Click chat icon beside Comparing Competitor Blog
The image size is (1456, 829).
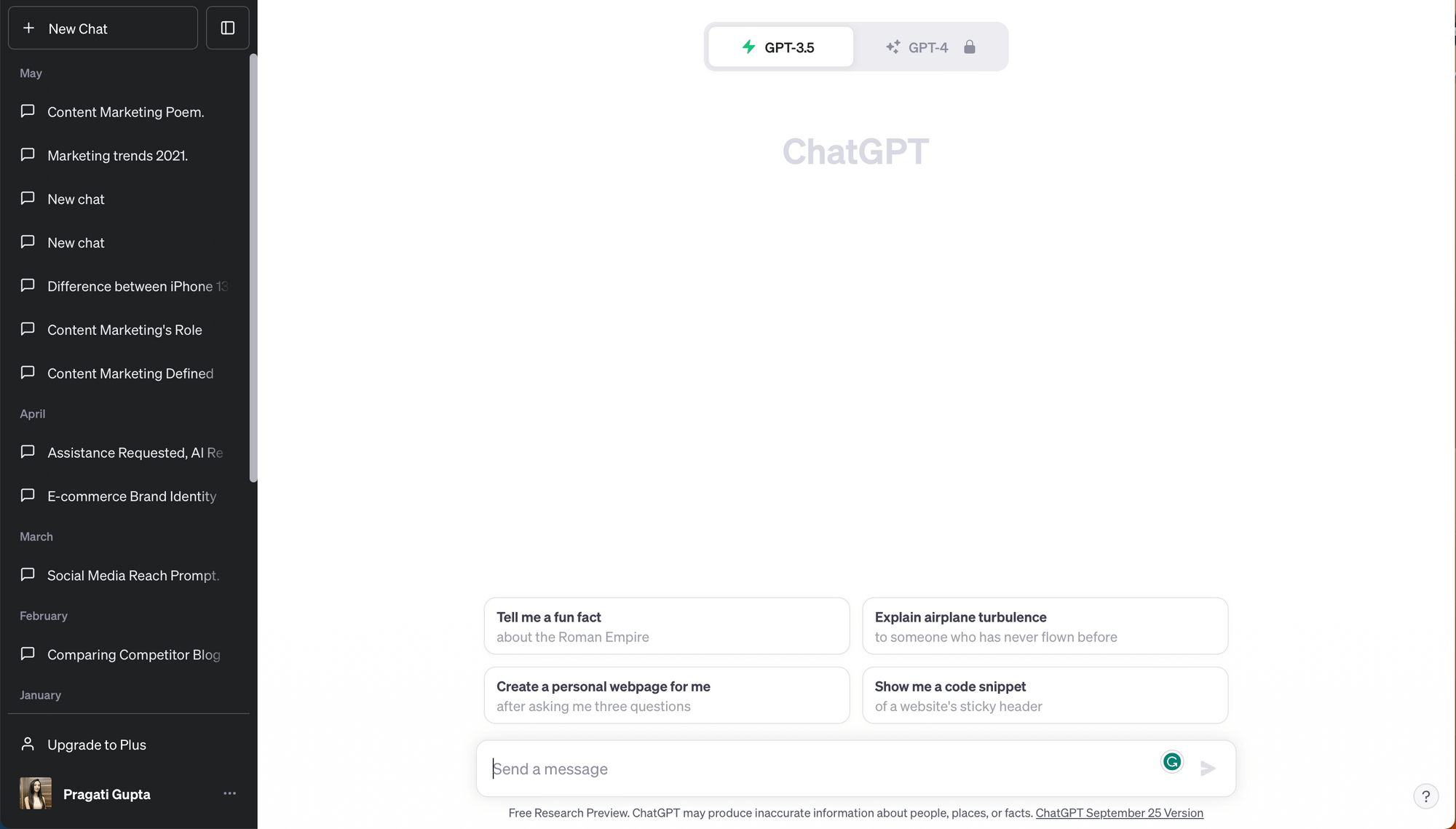tap(28, 654)
